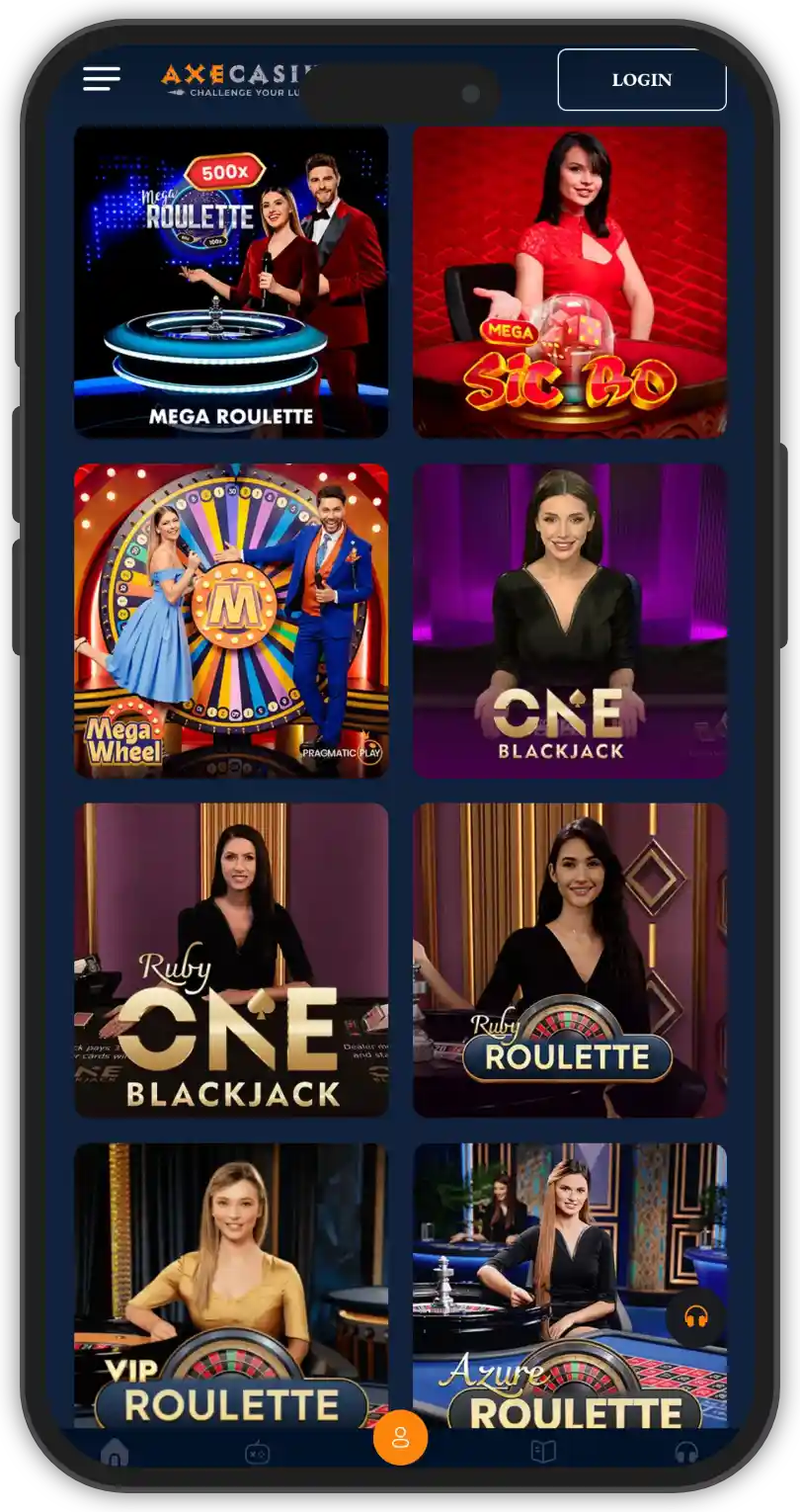Tap headphones icon in bottom navigation
800x1512 pixels.
pos(685,1452)
